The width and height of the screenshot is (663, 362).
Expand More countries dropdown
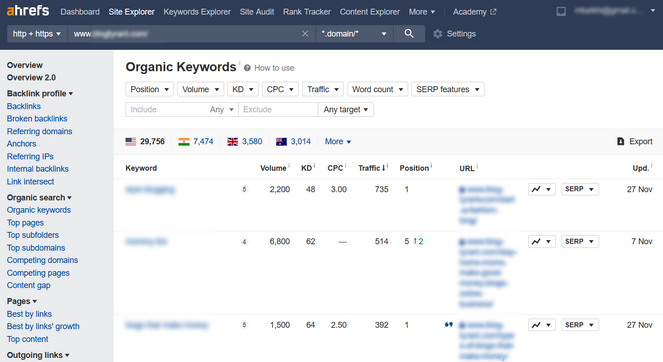(338, 141)
